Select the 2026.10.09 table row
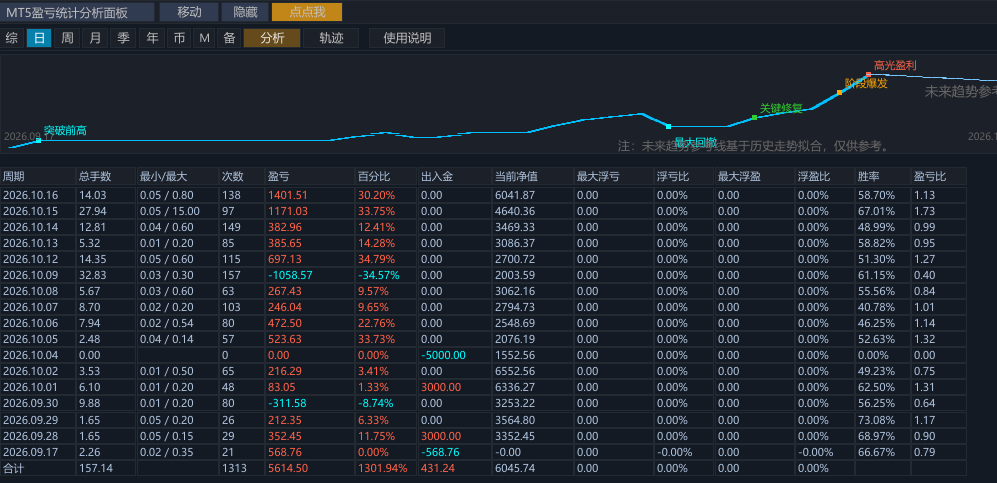 click(x=483, y=275)
